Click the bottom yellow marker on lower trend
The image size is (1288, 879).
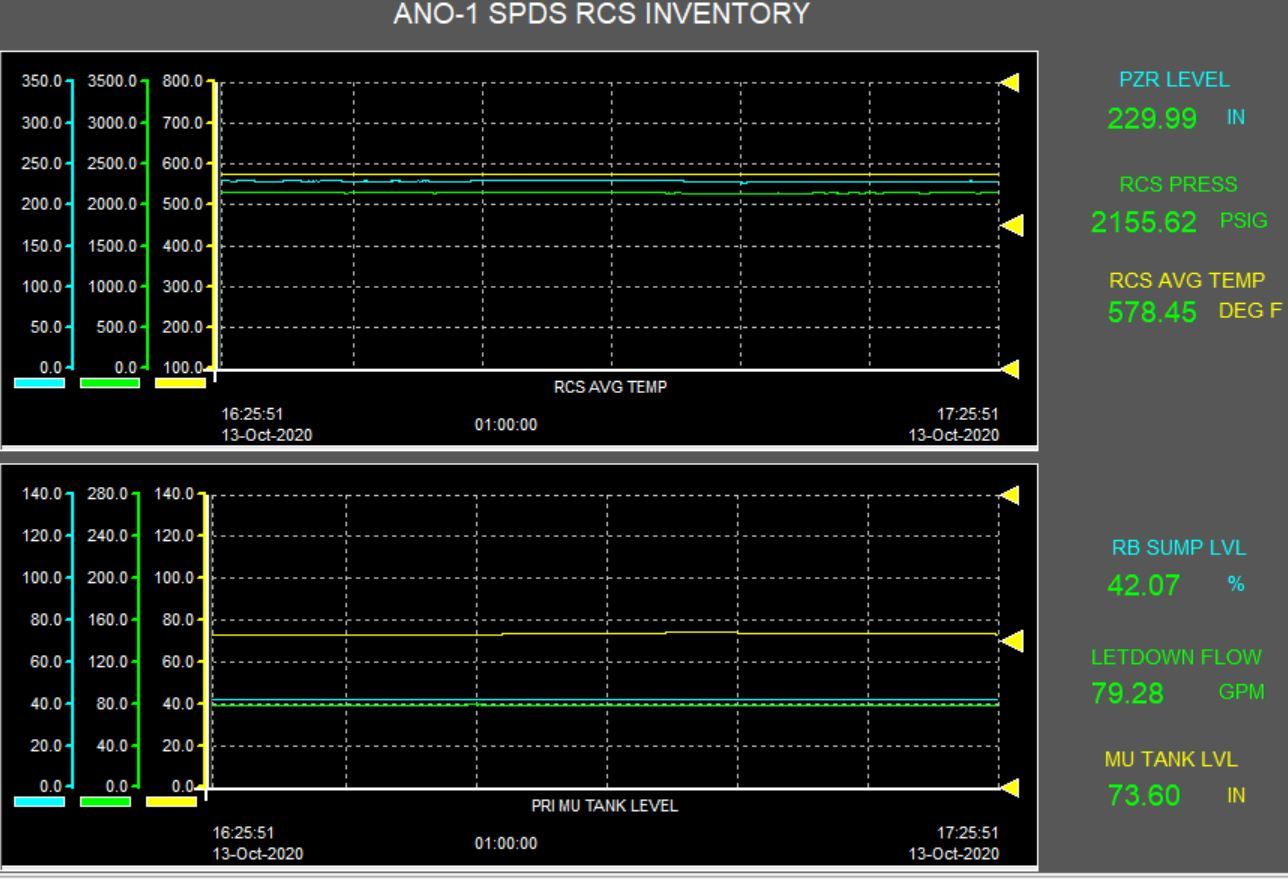tap(1011, 789)
